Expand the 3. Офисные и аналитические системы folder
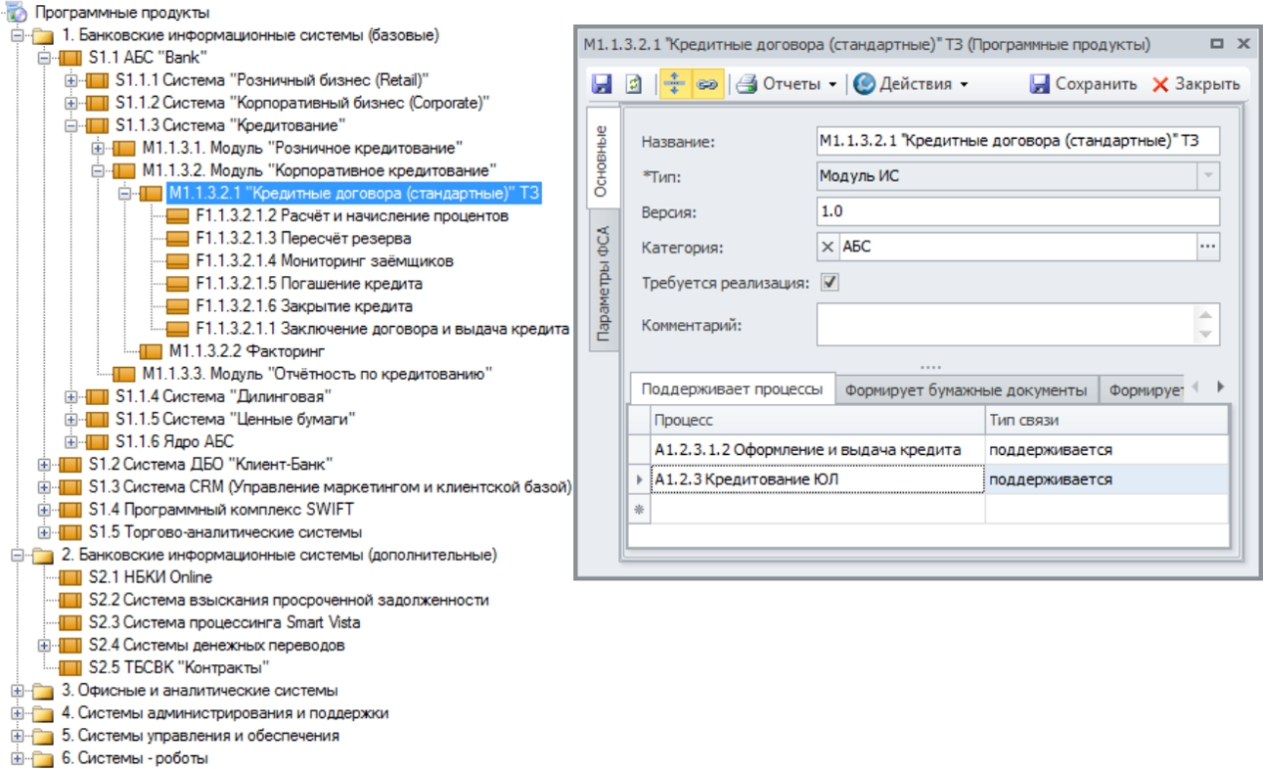The image size is (1270, 769). click(17, 690)
